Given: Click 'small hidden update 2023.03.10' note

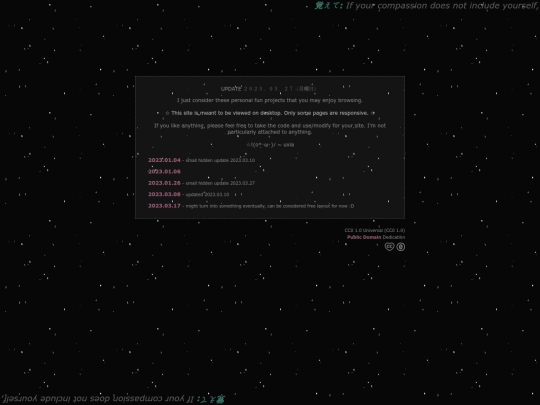Looking at the screenshot, I should point(220,160).
